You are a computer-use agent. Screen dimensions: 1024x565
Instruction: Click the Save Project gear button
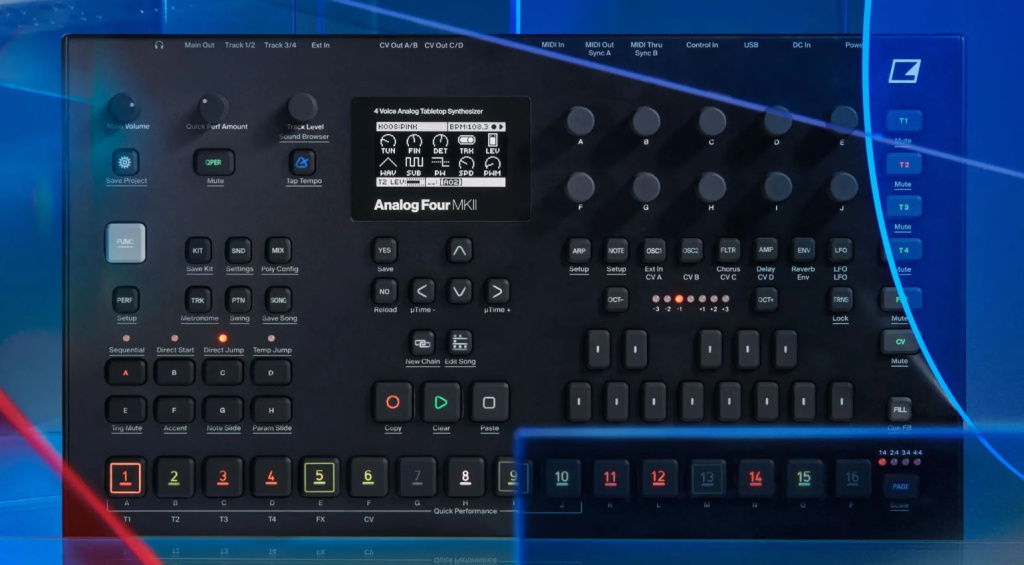(125, 161)
